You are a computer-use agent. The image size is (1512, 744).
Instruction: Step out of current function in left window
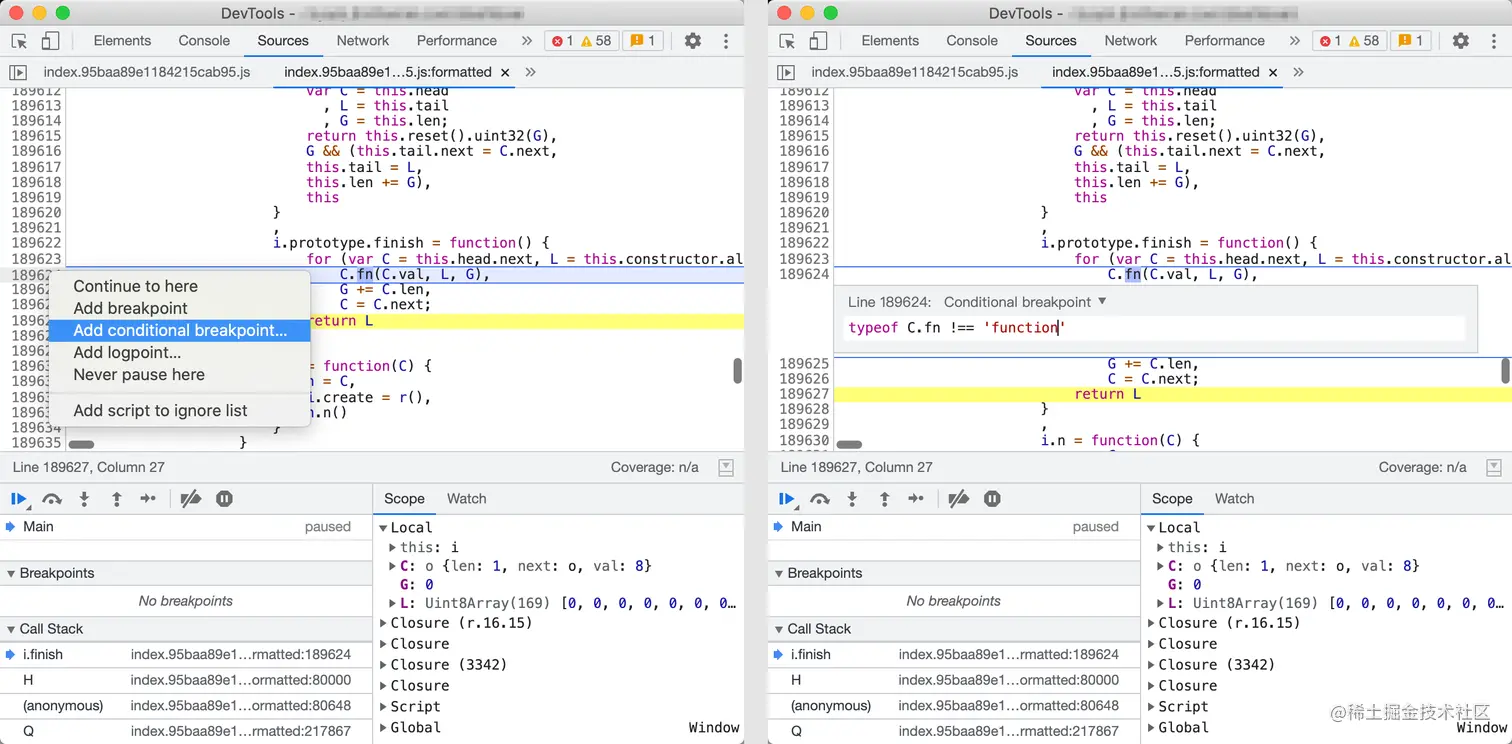[x=116, y=498]
